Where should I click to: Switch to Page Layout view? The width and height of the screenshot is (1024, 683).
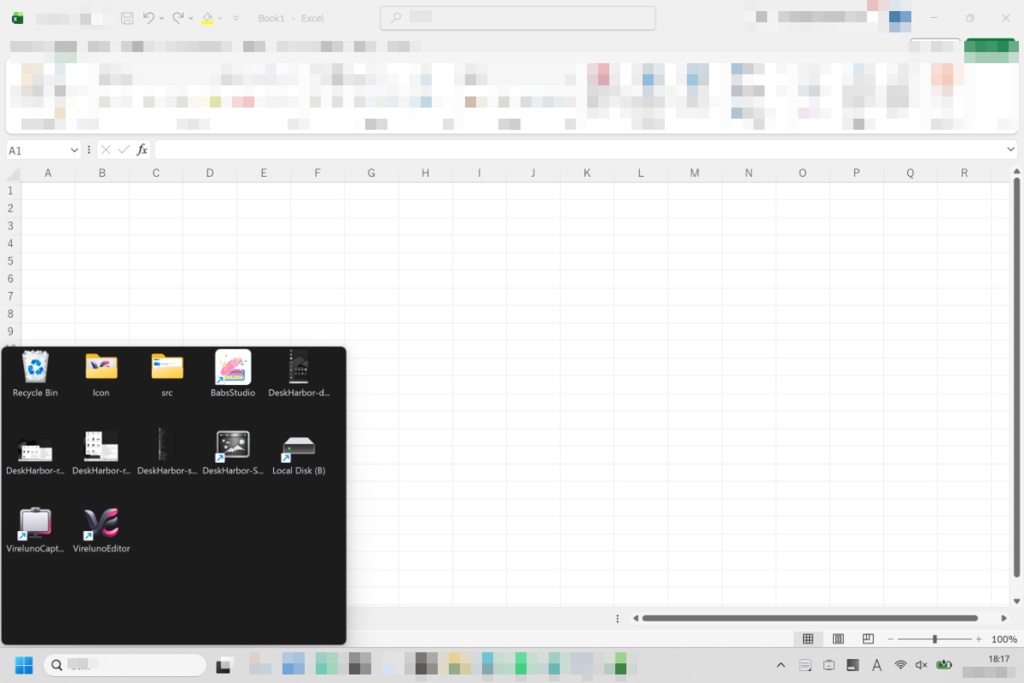(838, 639)
